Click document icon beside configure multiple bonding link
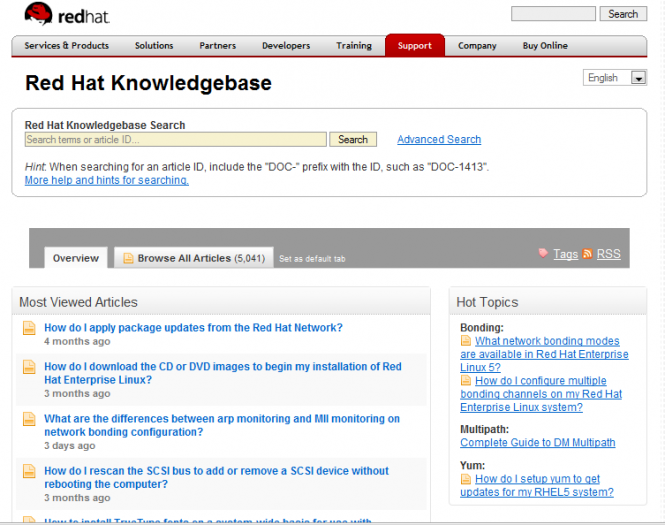Screen dimensions: 665x525 pos(466,380)
